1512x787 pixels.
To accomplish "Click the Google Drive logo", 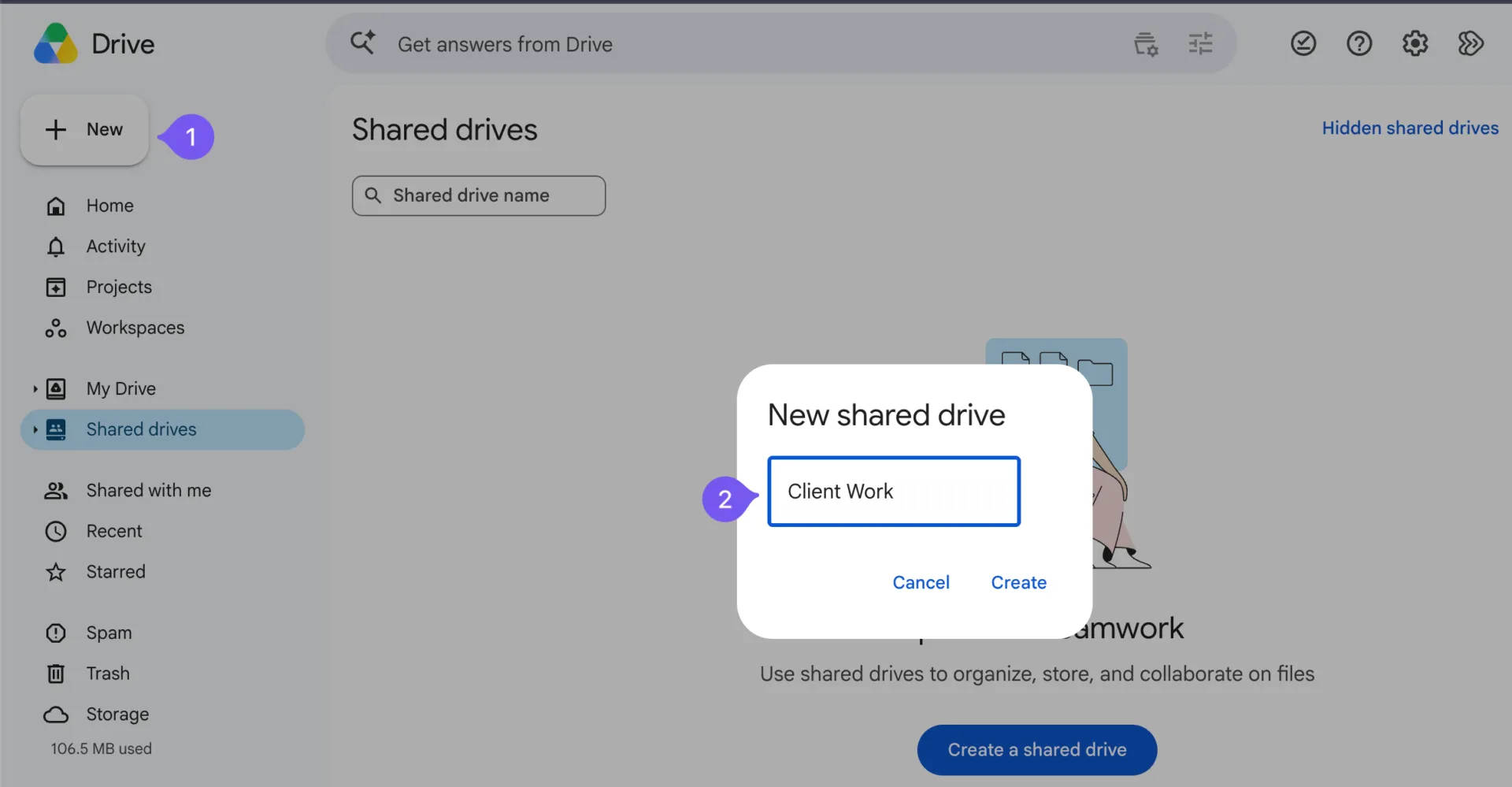I will coord(56,43).
